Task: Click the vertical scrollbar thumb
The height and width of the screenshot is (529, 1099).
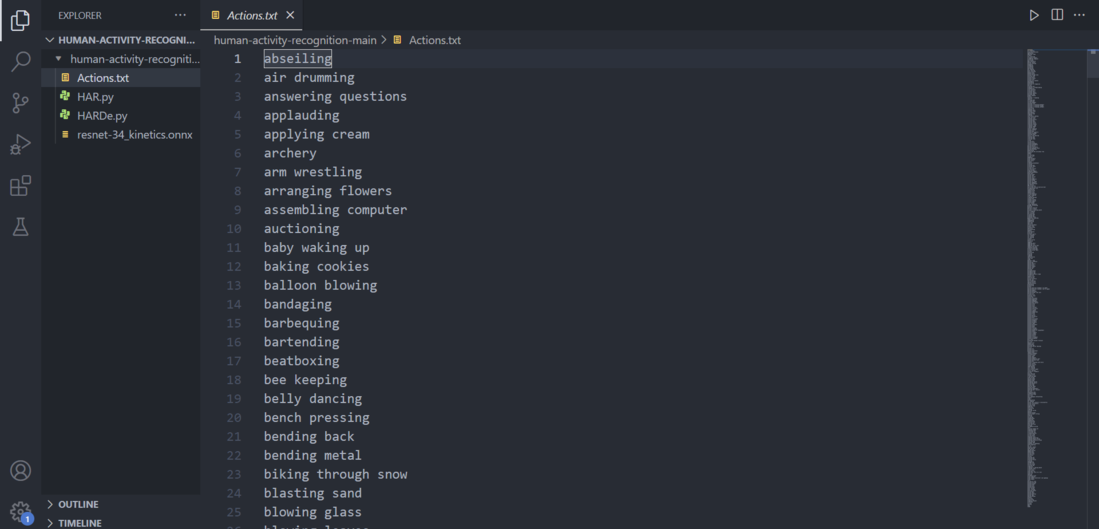Action: [1092, 63]
